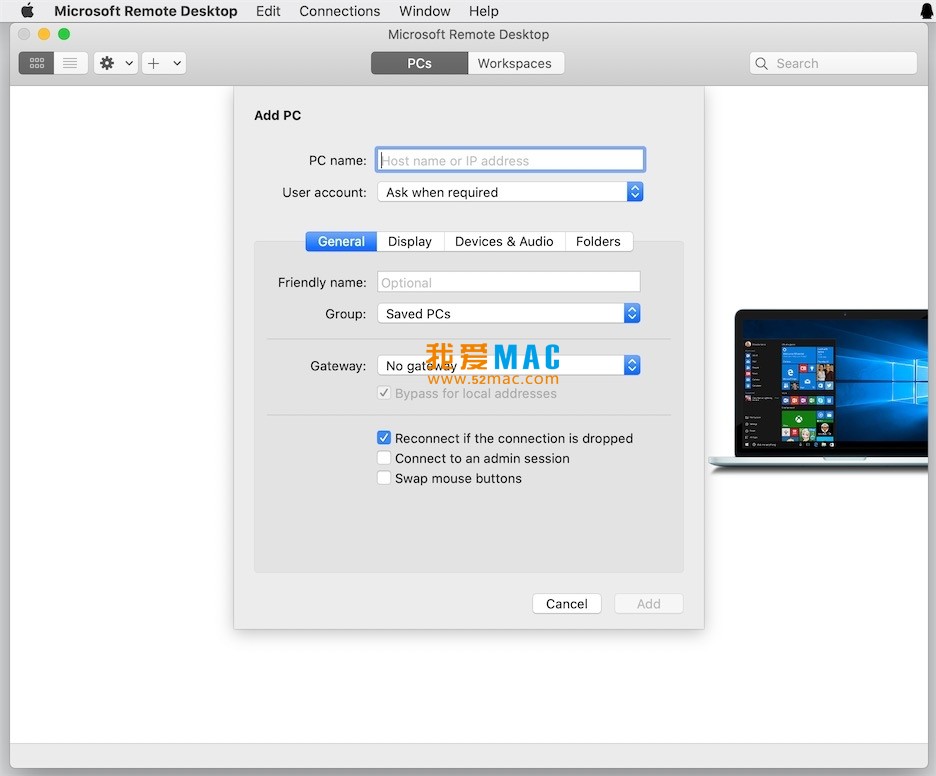Select the Folders tab
The width and height of the screenshot is (936, 776).
pyautogui.click(x=598, y=241)
